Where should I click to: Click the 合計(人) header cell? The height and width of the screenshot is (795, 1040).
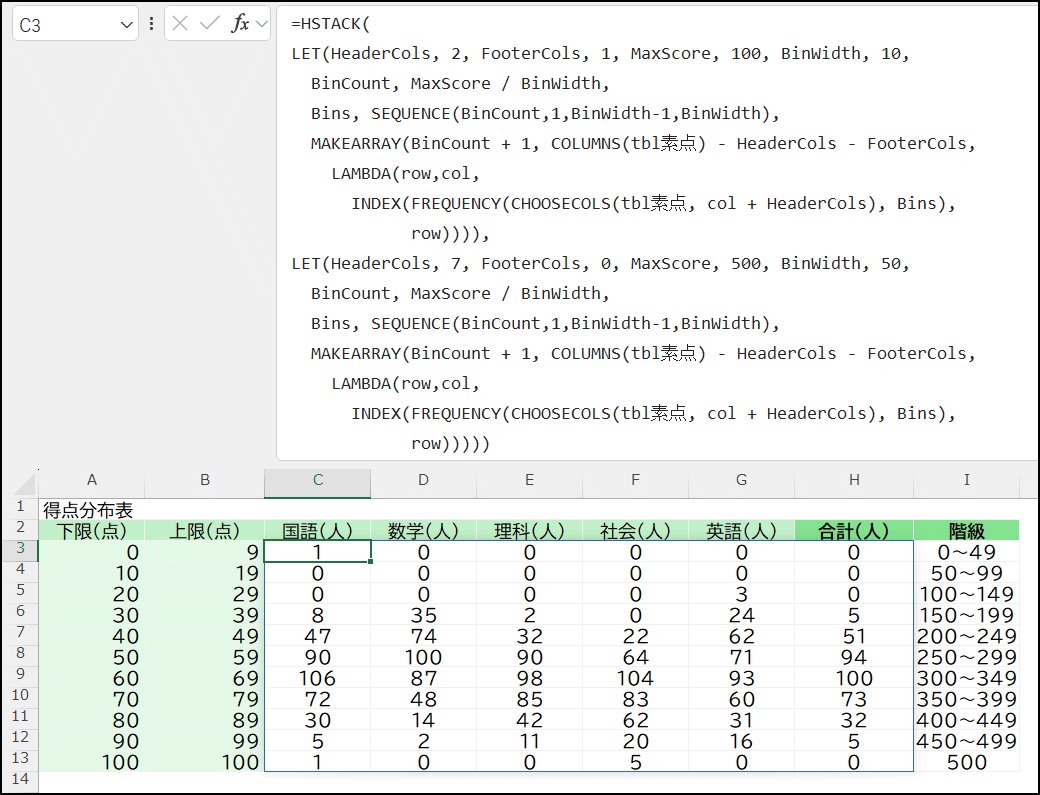coord(854,530)
